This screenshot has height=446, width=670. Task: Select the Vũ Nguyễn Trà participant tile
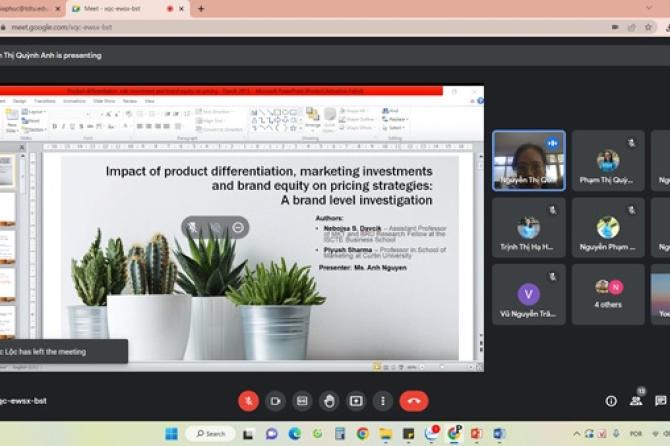pos(528,294)
